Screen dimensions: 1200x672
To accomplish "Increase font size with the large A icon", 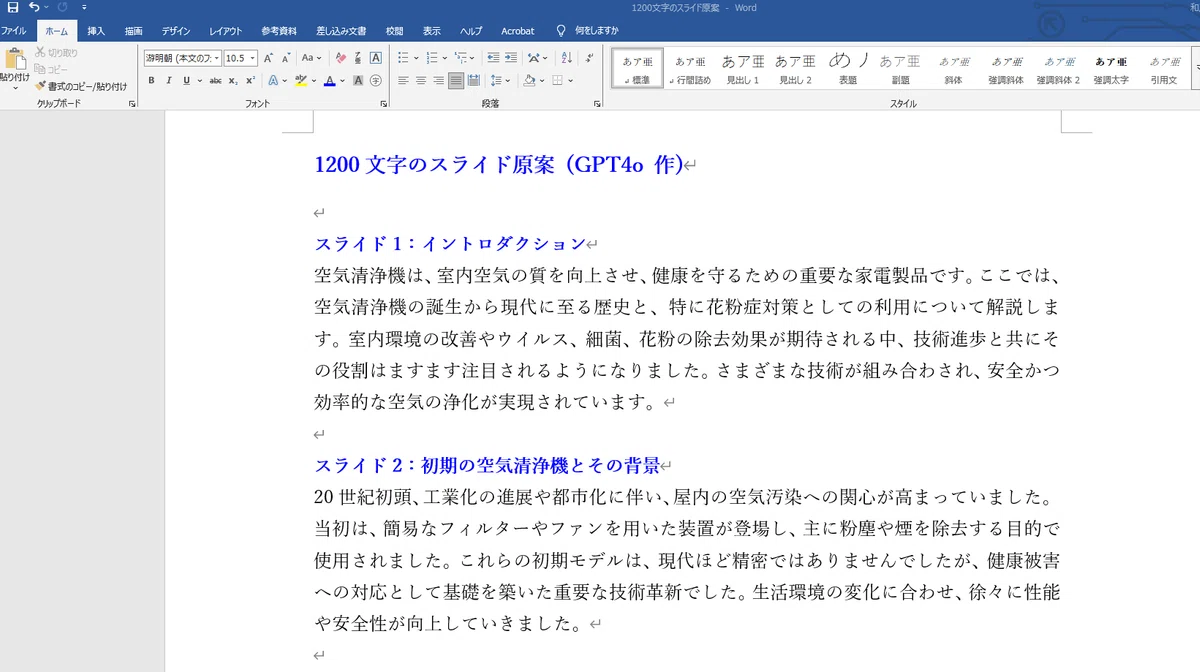I will (269, 58).
